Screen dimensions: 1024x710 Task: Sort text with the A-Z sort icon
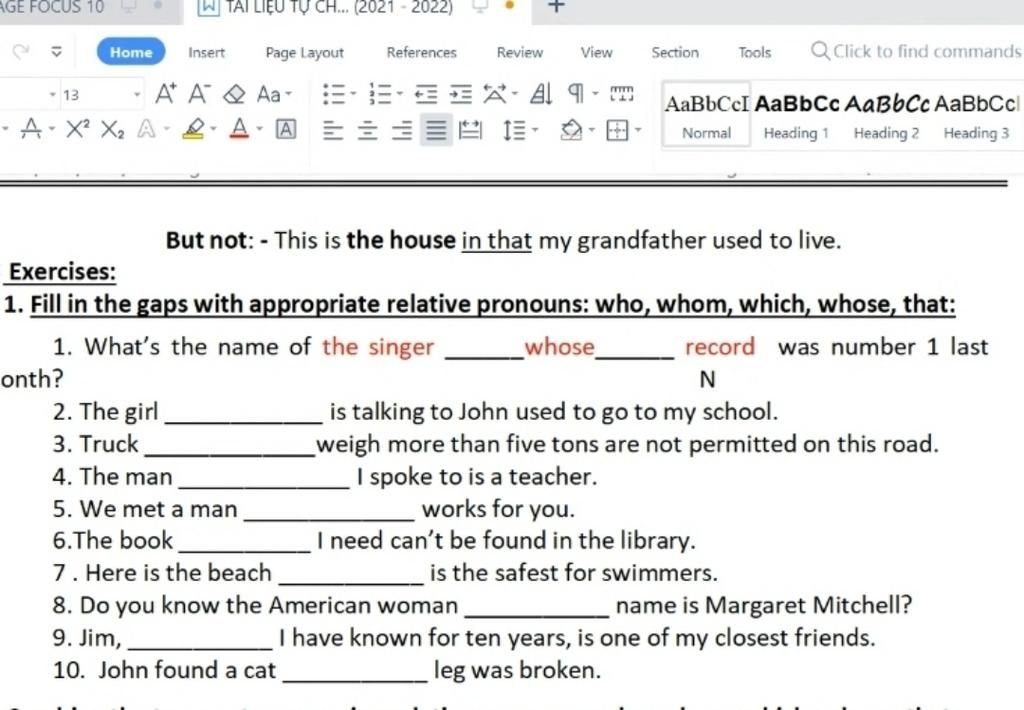541,94
